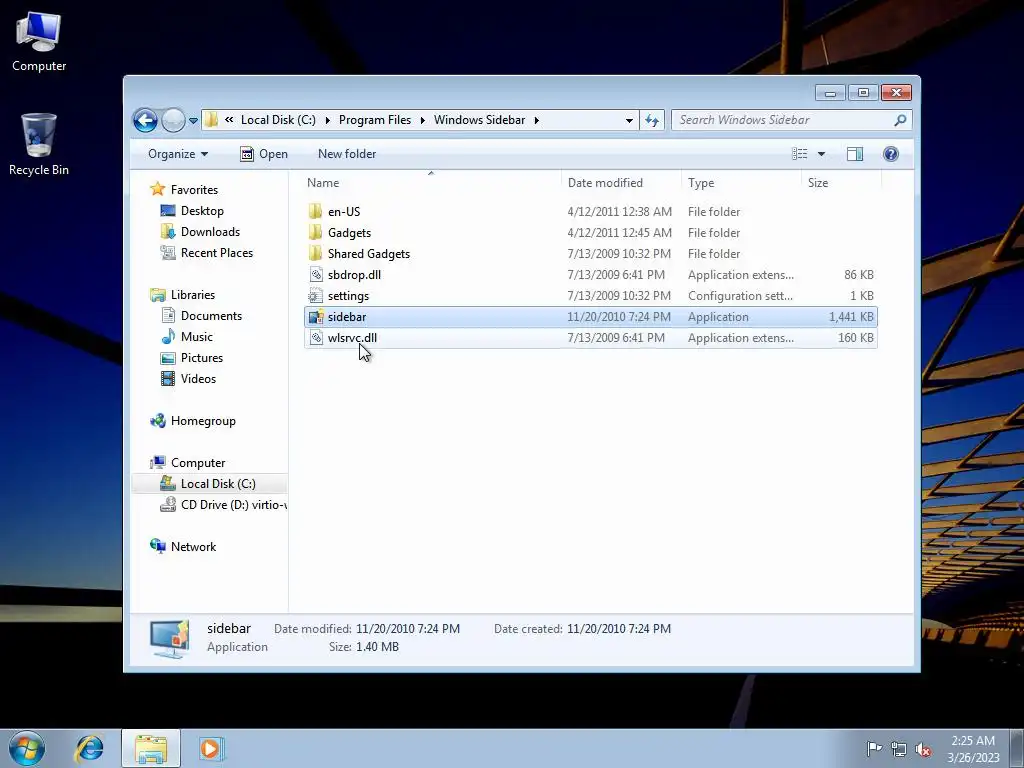Open the address bar history dropdown

629,120
